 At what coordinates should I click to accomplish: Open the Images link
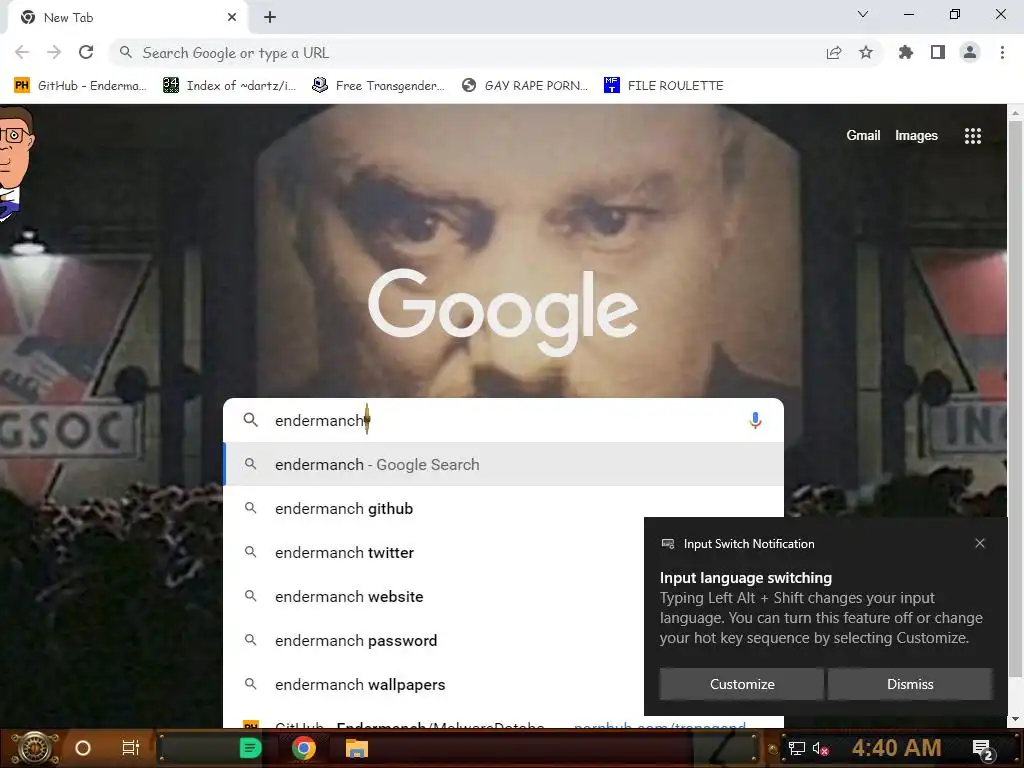[916, 135]
